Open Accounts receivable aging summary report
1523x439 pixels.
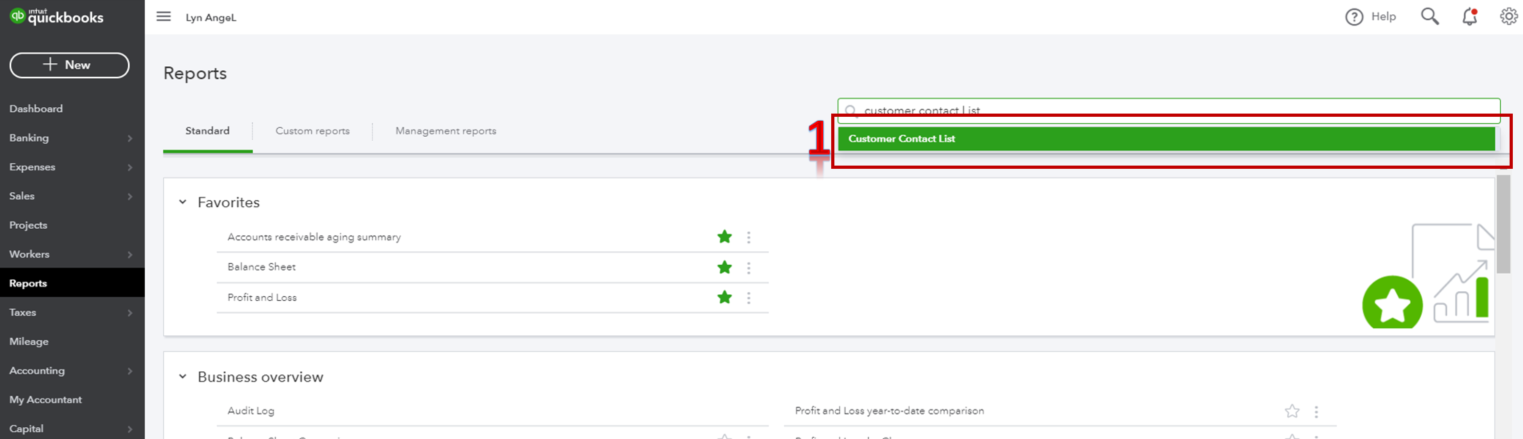(x=314, y=237)
